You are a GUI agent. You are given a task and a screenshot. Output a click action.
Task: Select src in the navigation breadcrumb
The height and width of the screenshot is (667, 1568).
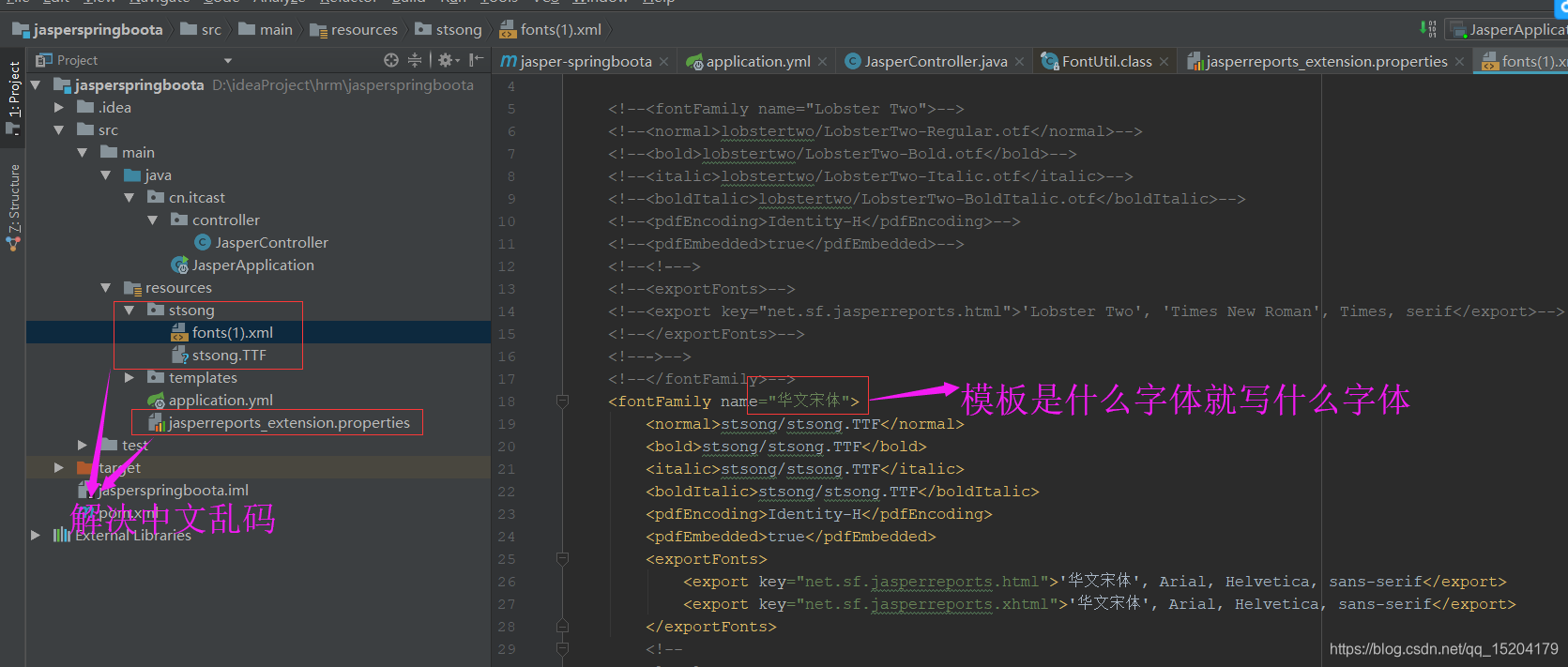[201, 30]
